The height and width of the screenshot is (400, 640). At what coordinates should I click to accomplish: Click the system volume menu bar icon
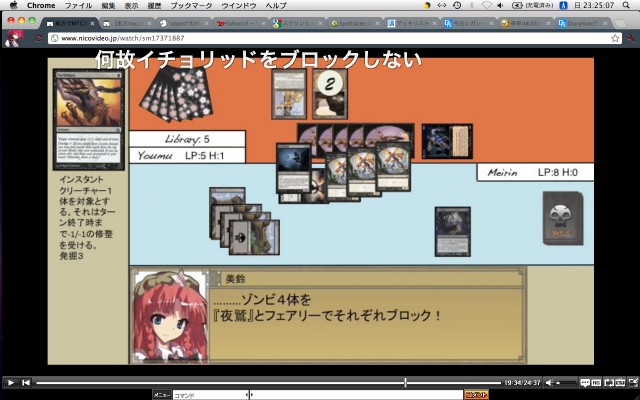click(500, 5)
